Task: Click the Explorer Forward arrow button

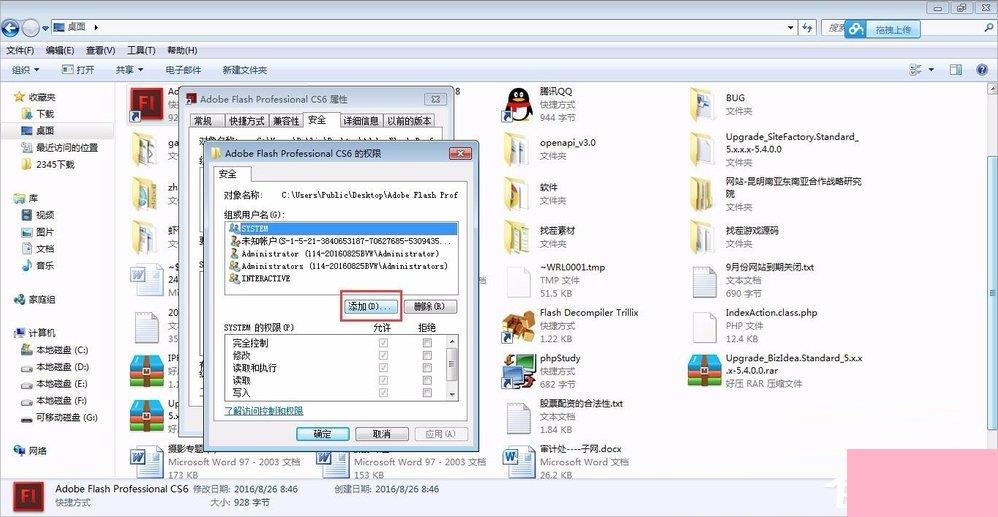Action: tap(31, 27)
